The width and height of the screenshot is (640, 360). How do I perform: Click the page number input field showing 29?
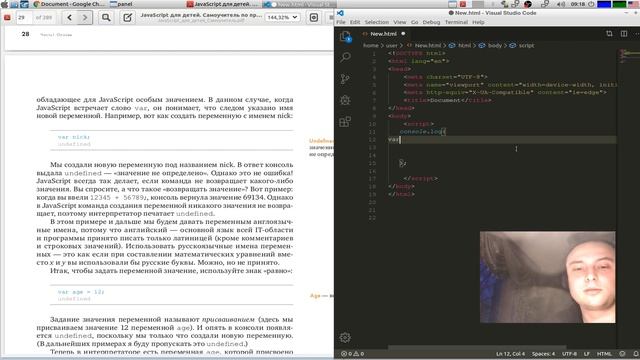click(24, 18)
